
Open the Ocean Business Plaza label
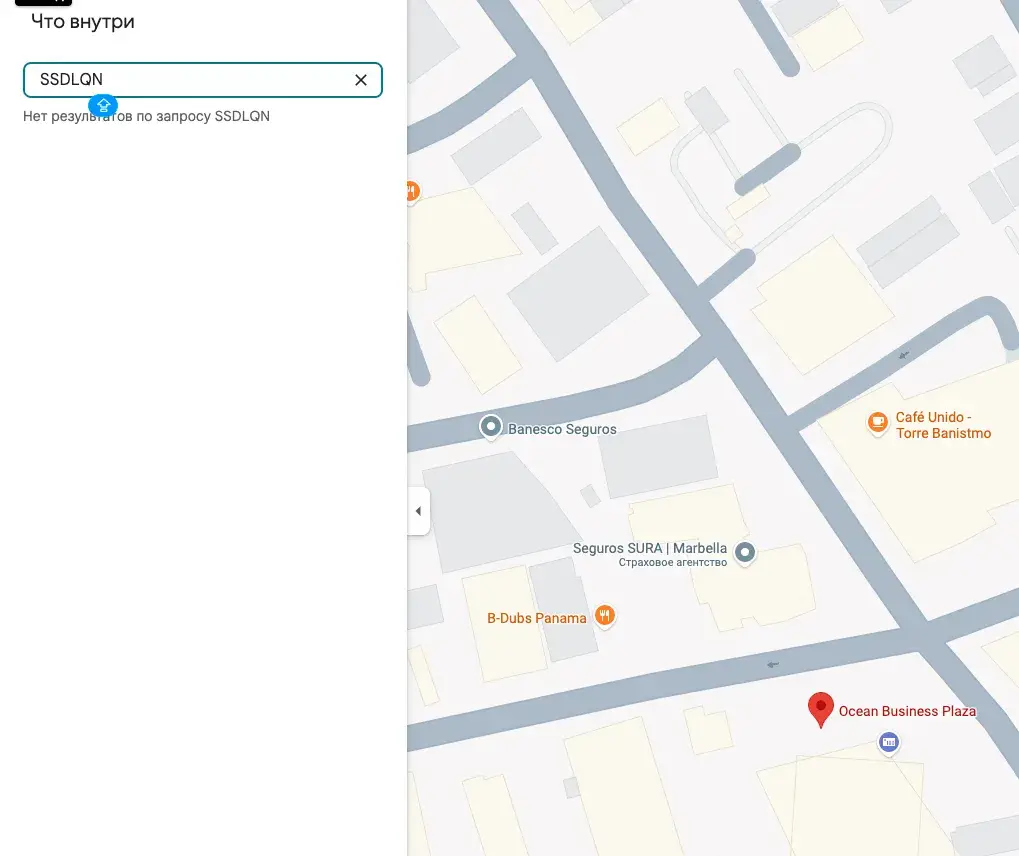coord(907,711)
